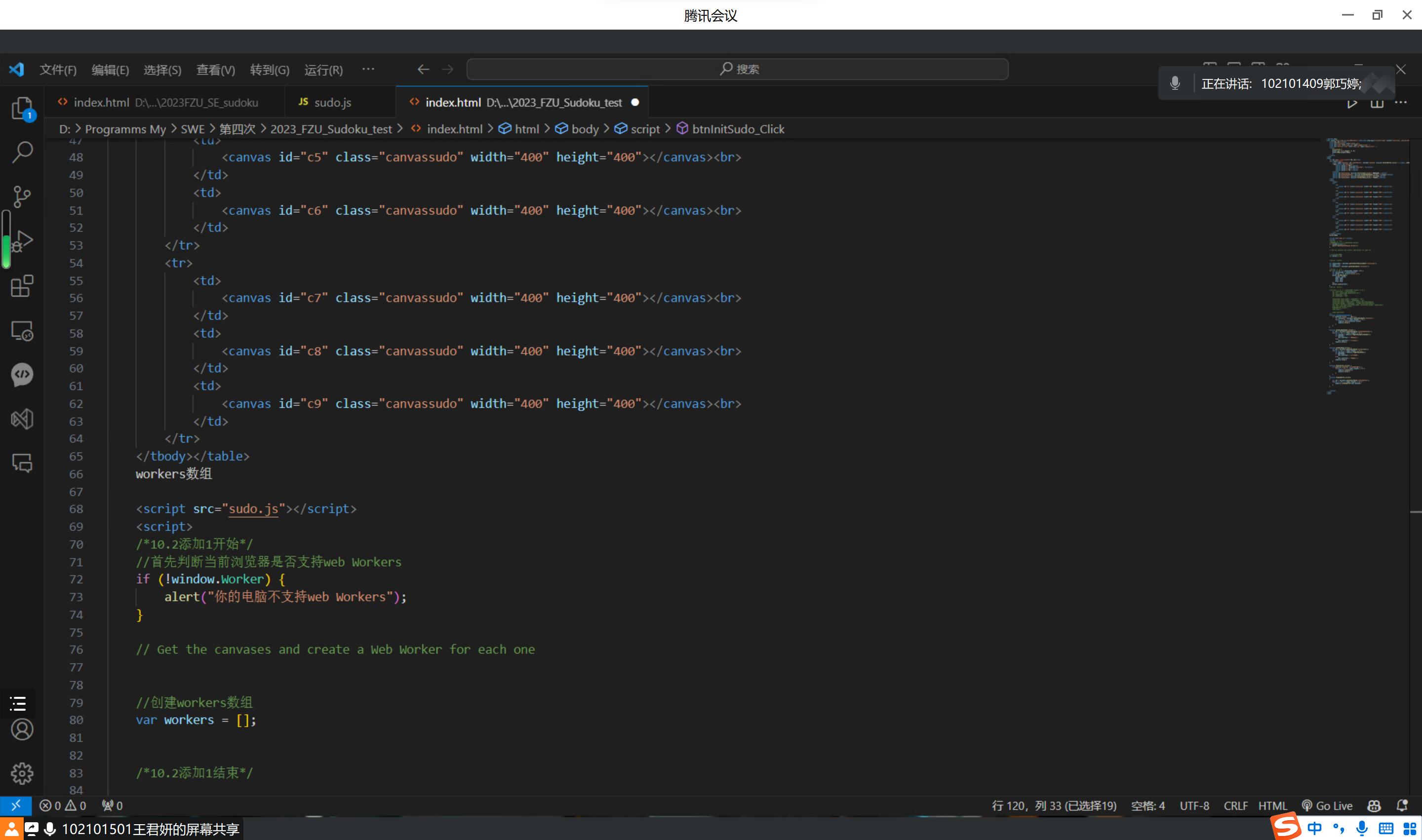This screenshot has height=840, width=1422.
Task: Expand breadcrumb html symbol
Action: [x=519, y=129]
